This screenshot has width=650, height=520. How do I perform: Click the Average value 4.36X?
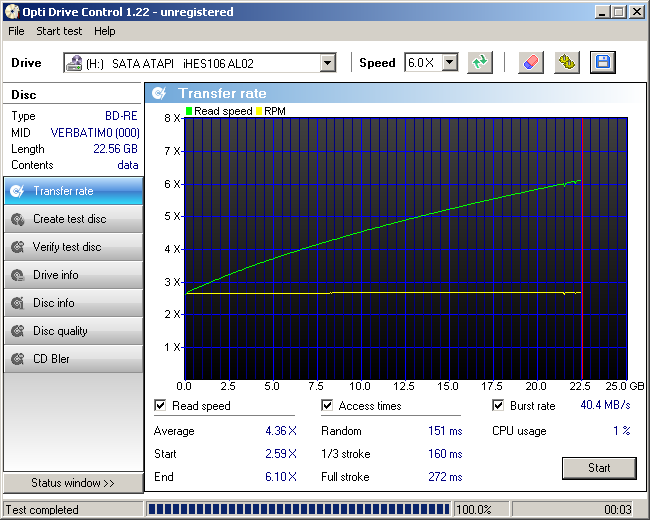click(281, 431)
